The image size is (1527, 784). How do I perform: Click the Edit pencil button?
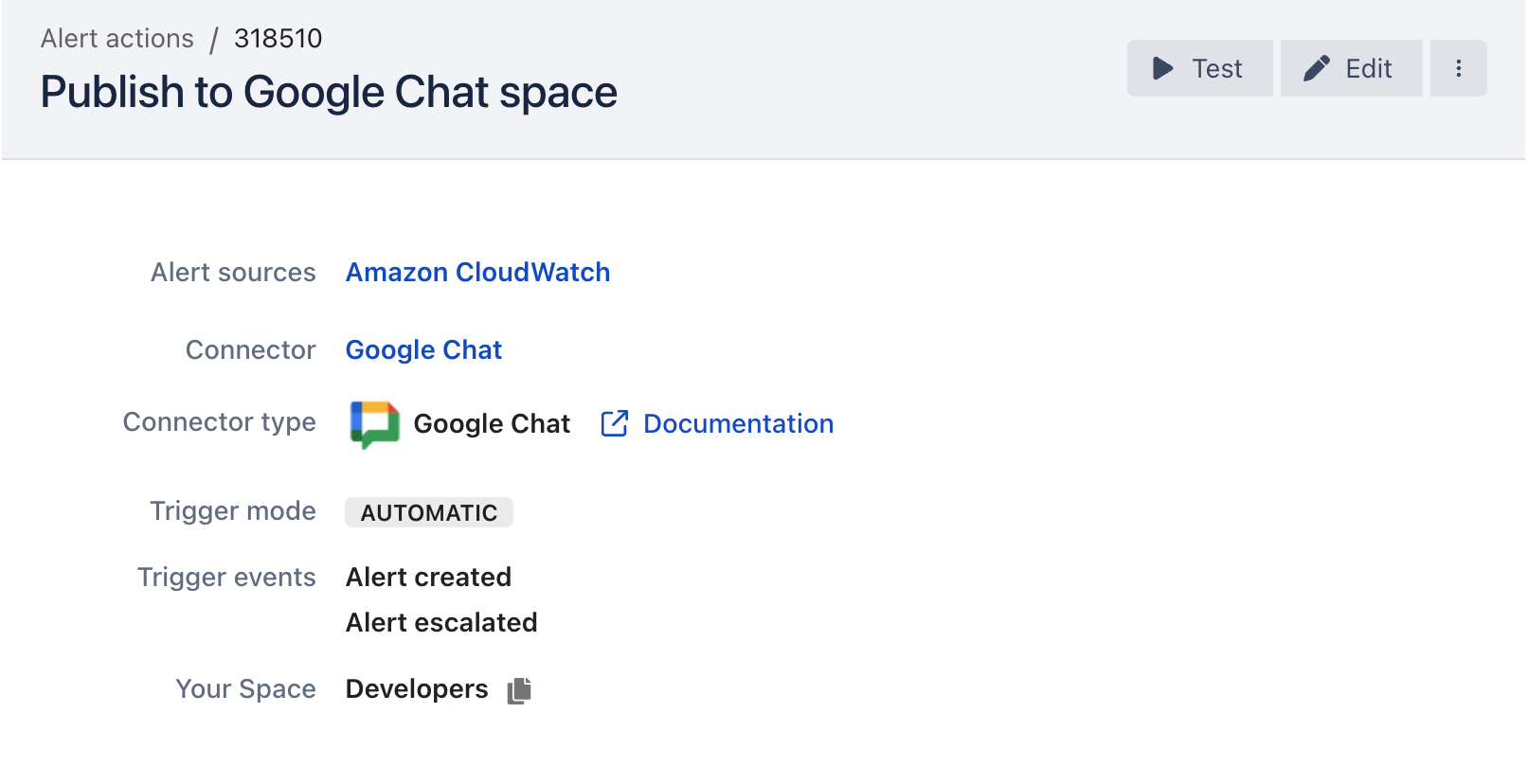click(1351, 68)
